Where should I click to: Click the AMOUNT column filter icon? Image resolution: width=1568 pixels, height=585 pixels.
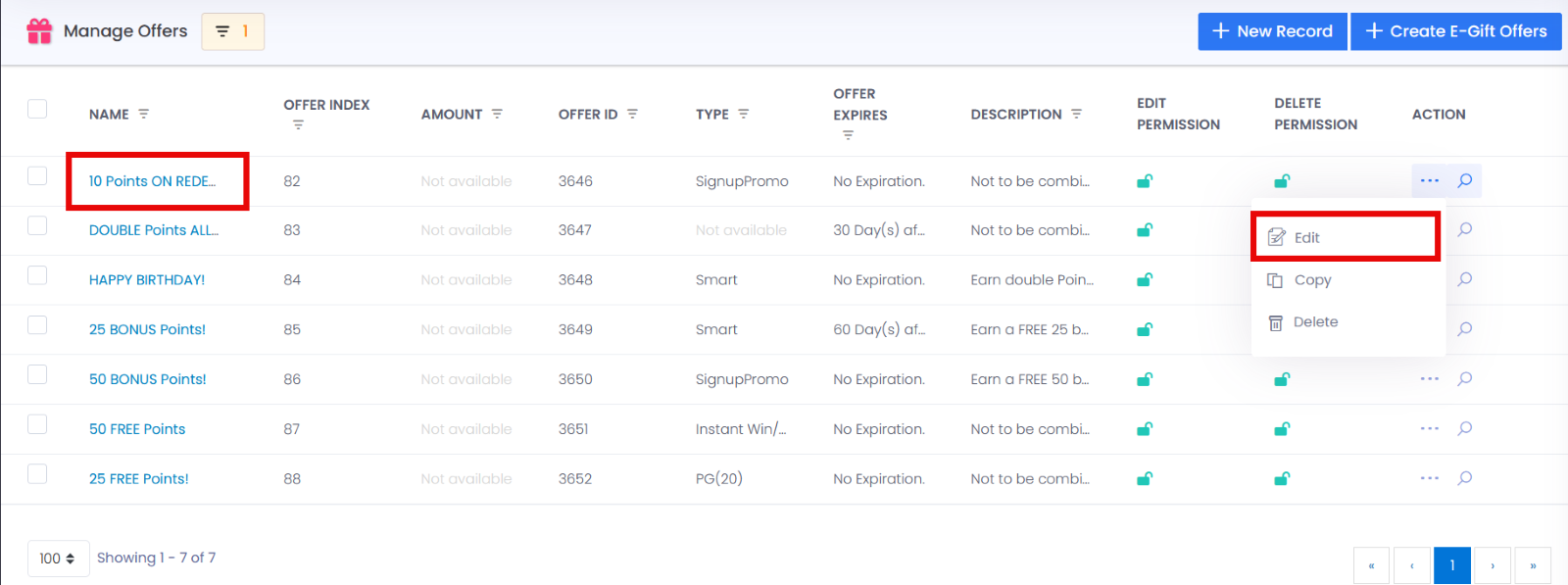pos(497,115)
